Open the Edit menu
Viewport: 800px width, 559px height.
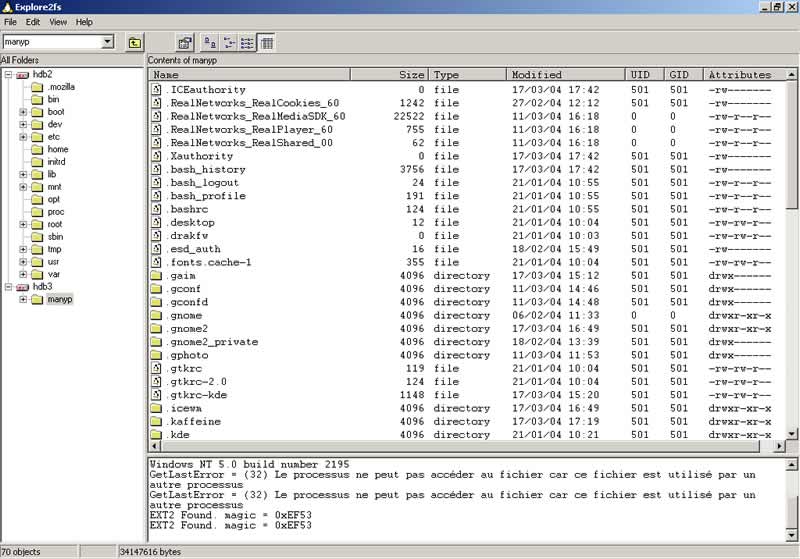[33, 22]
